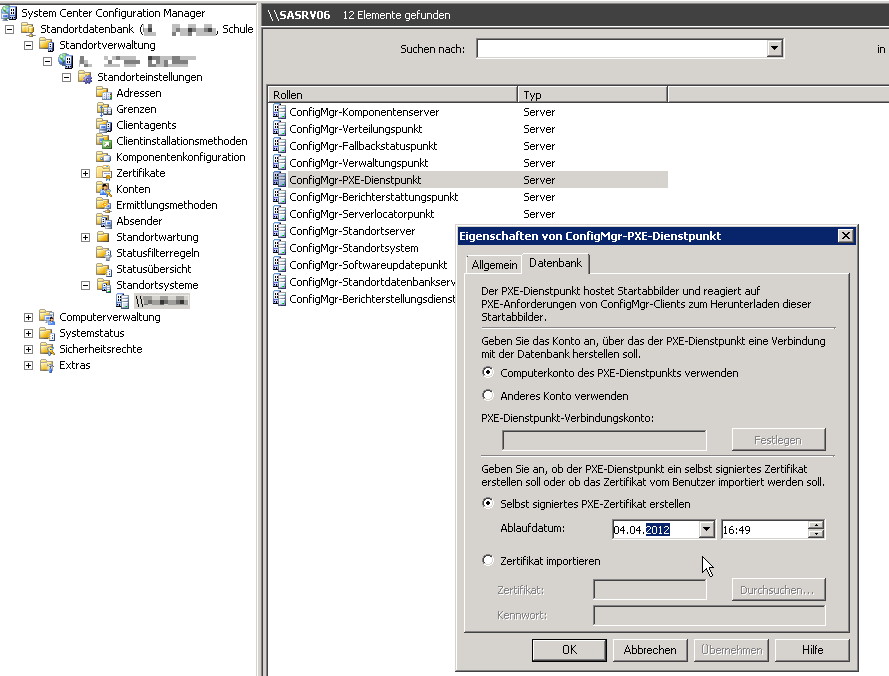
Task: Switch to the Allgemein tab
Action: tap(494, 265)
